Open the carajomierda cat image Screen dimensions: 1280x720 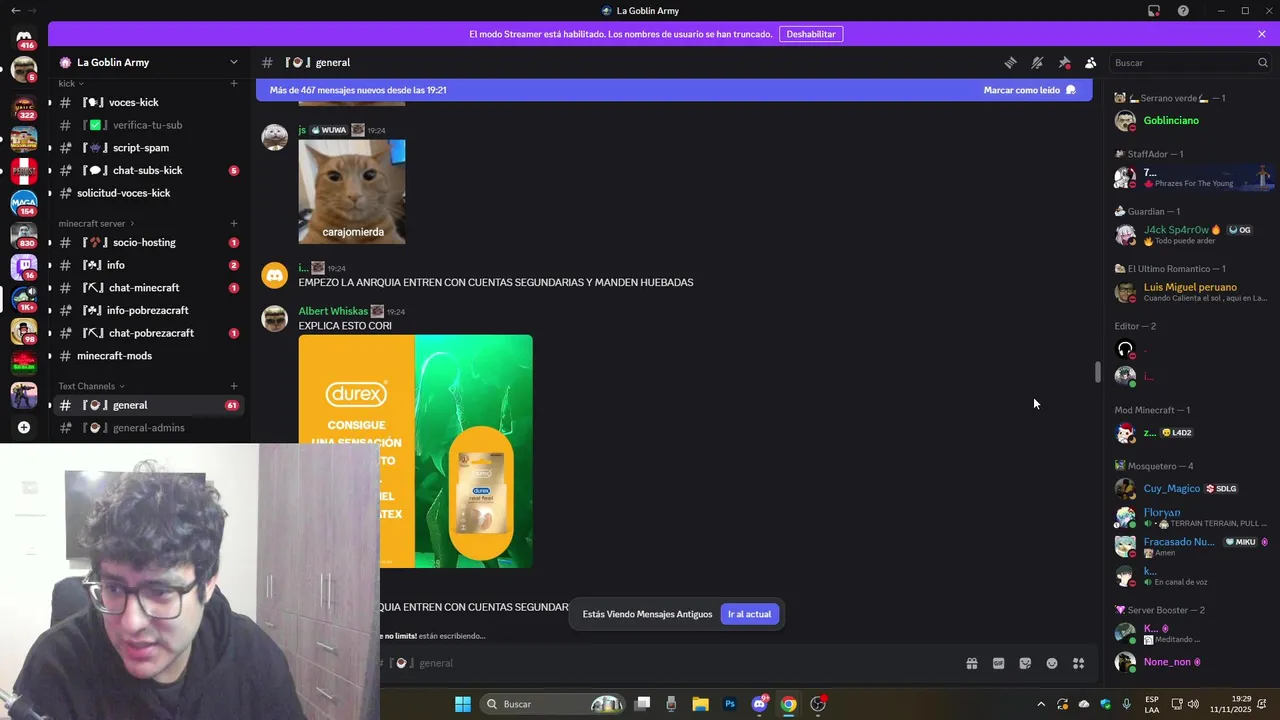click(352, 192)
